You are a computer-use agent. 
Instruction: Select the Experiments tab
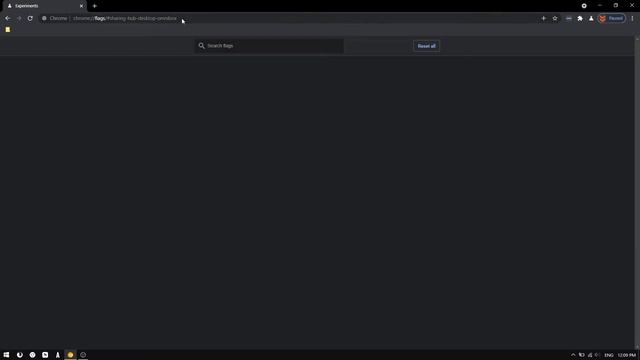[x=43, y=6]
